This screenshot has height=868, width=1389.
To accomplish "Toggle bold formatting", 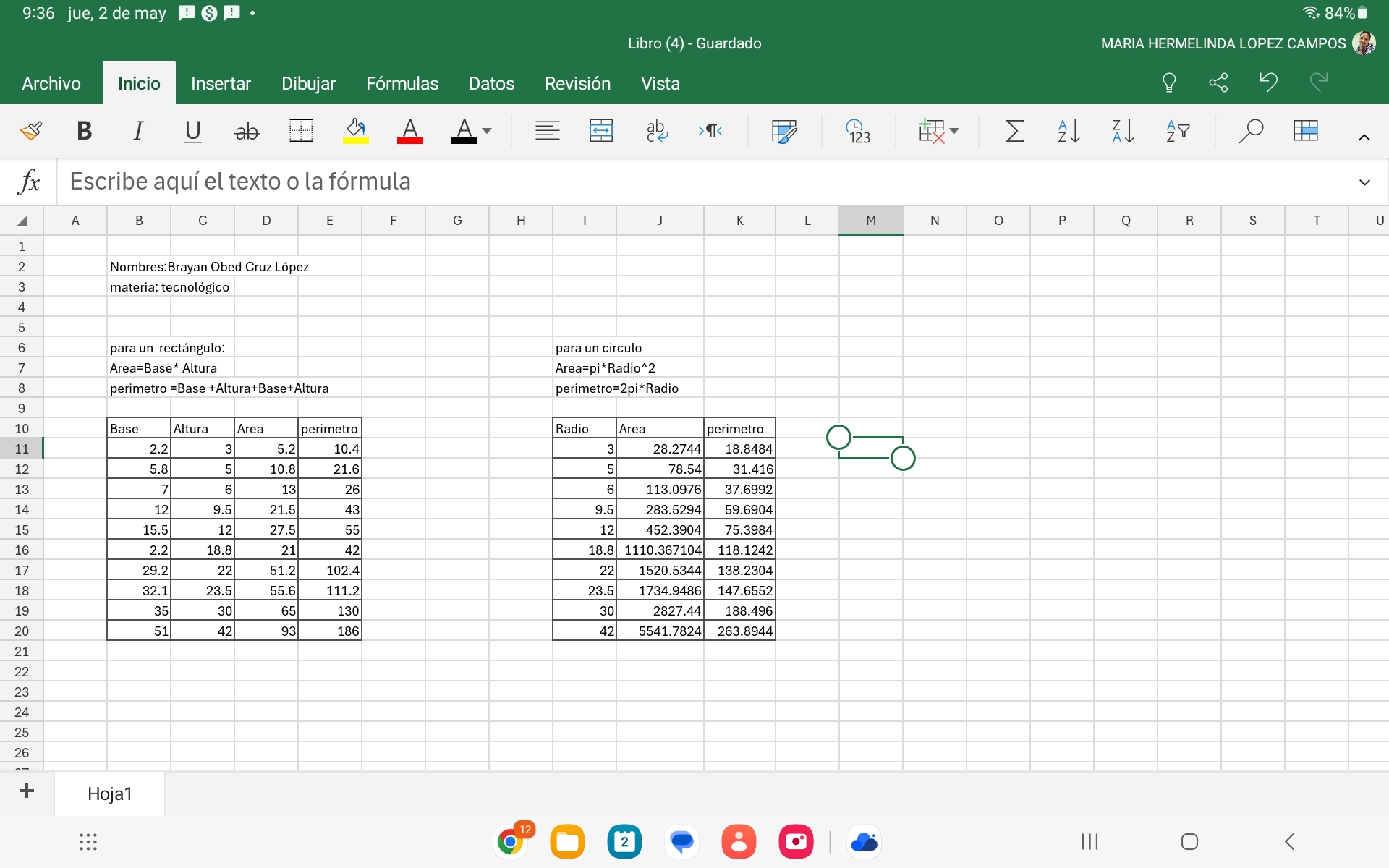I will [84, 131].
